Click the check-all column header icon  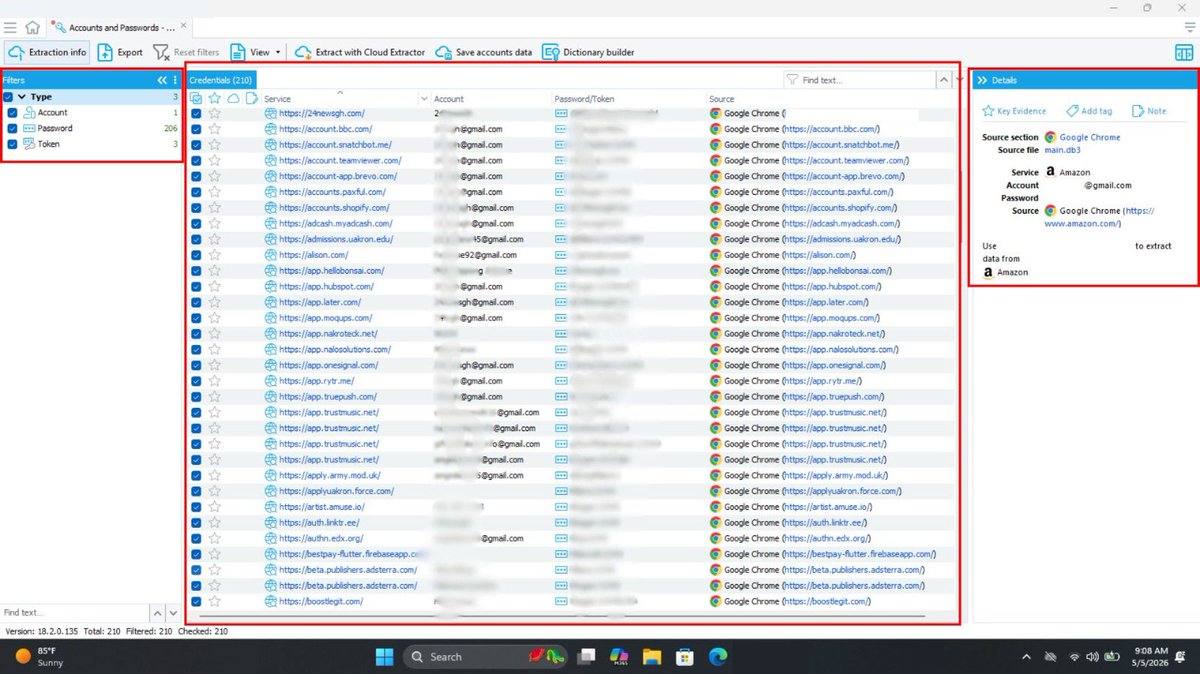(x=196, y=99)
